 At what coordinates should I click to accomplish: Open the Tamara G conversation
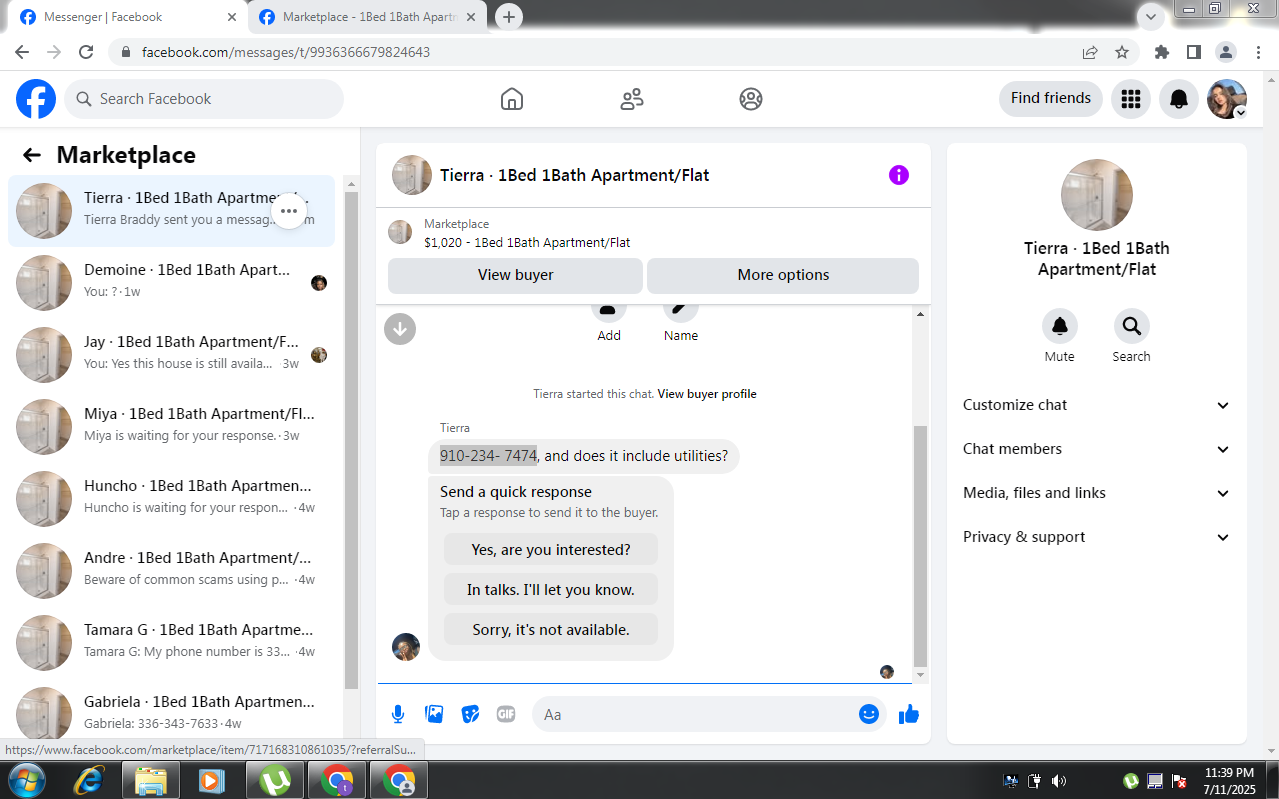pos(171,643)
